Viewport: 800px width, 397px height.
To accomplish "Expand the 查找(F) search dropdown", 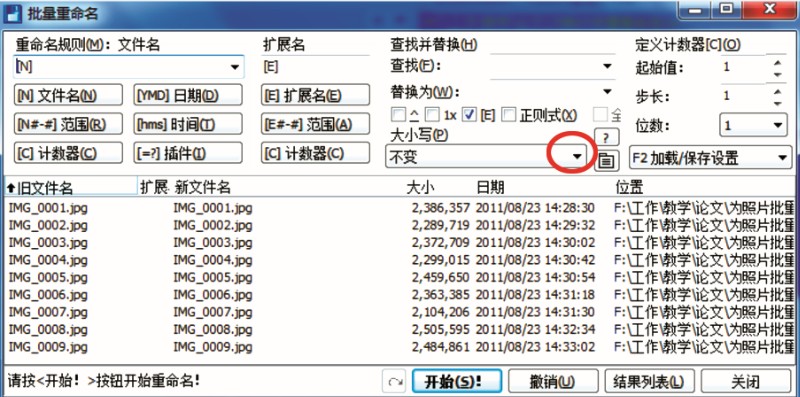I will click(x=607, y=66).
